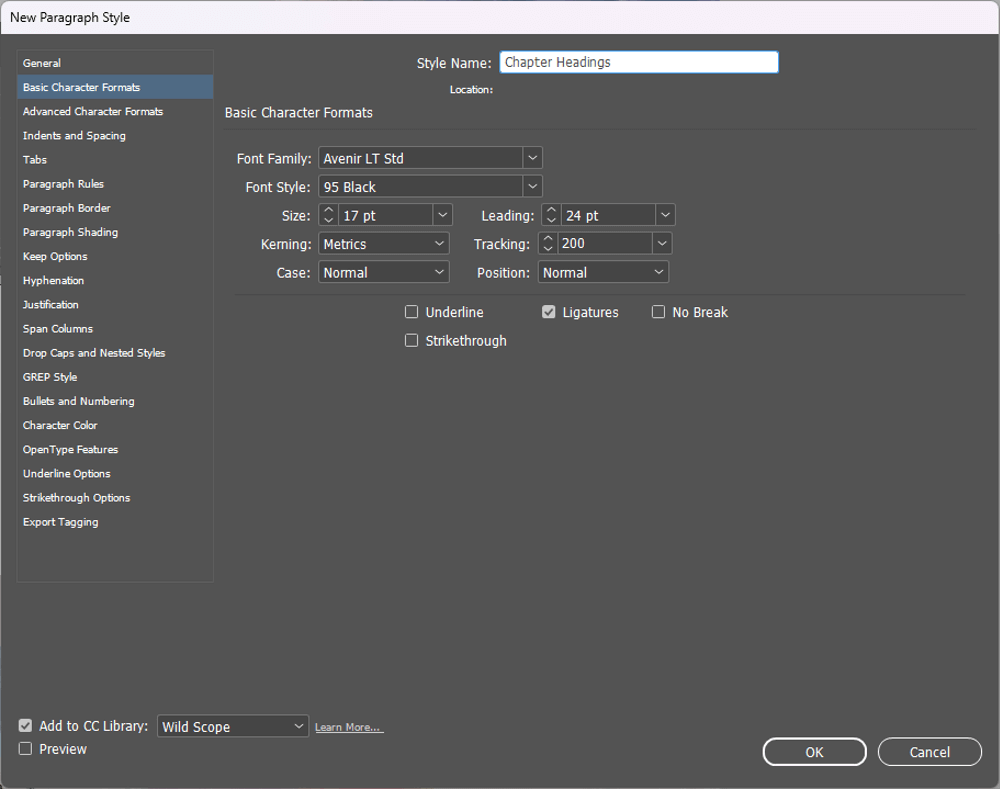Open Justification settings
Image resolution: width=1000 pixels, height=789 pixels.
pyautogui.click(x=115, y=305)
